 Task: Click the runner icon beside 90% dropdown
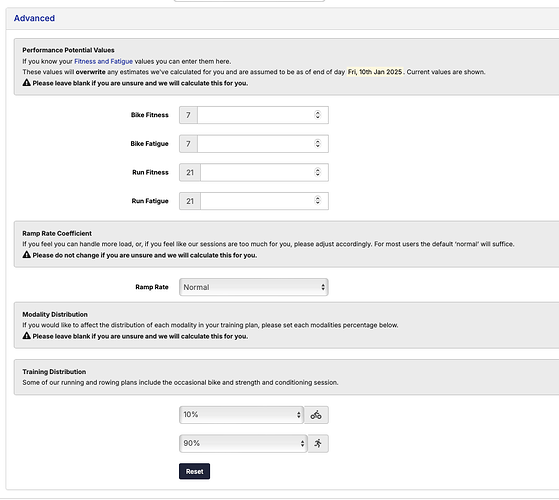coord(318,443)
